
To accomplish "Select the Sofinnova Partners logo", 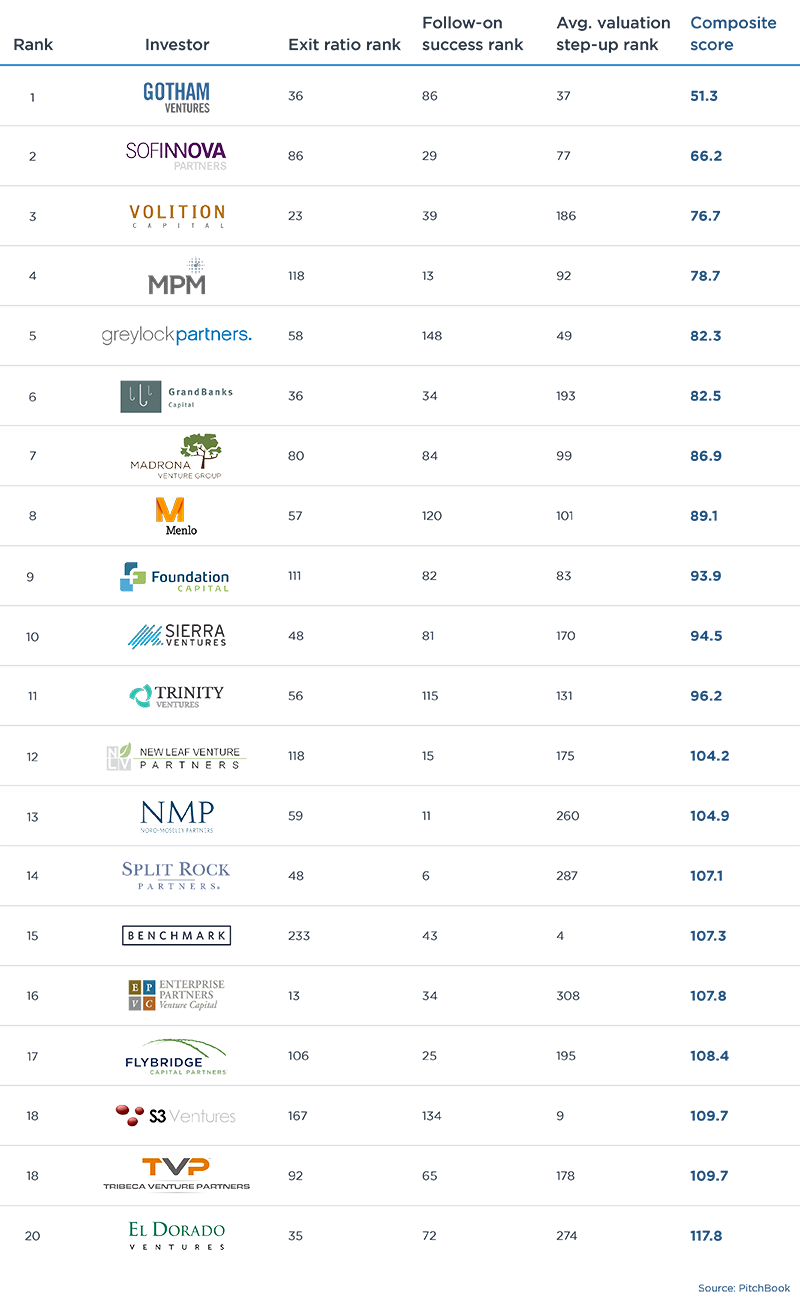I will pyautogui.click(x=176, y=155).
